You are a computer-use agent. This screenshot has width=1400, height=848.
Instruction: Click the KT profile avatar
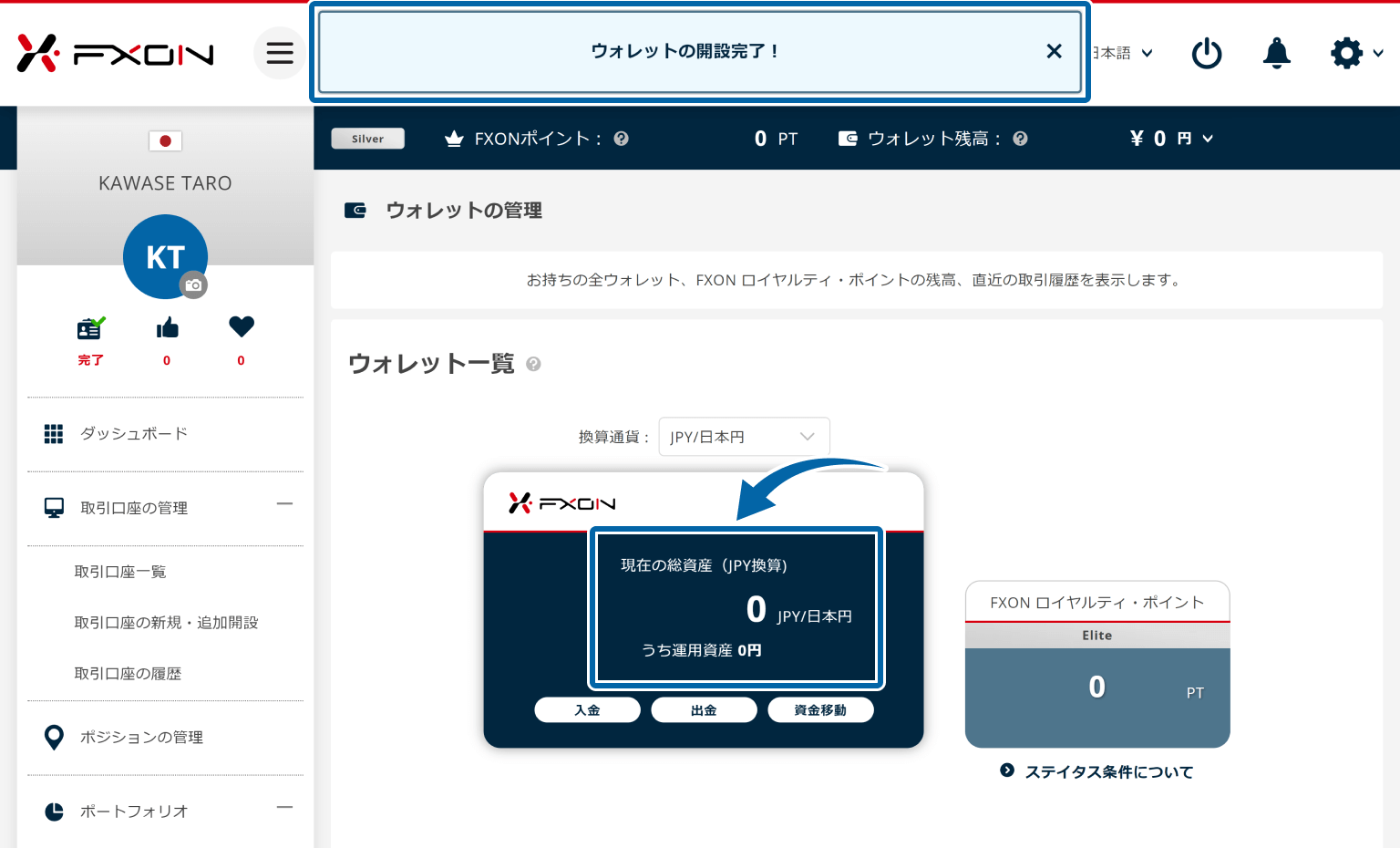coord(165,257)
